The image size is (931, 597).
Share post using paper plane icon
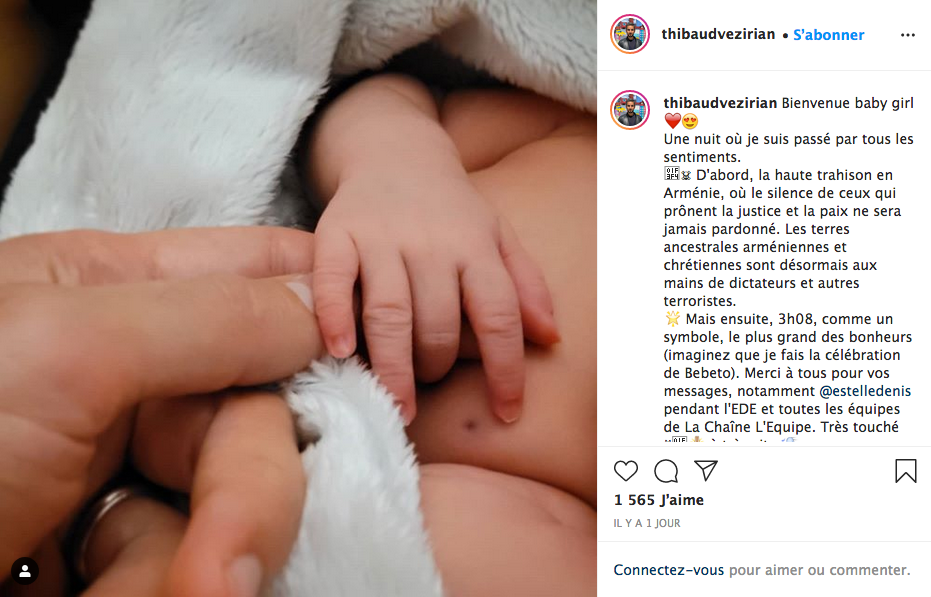[706, 470]
